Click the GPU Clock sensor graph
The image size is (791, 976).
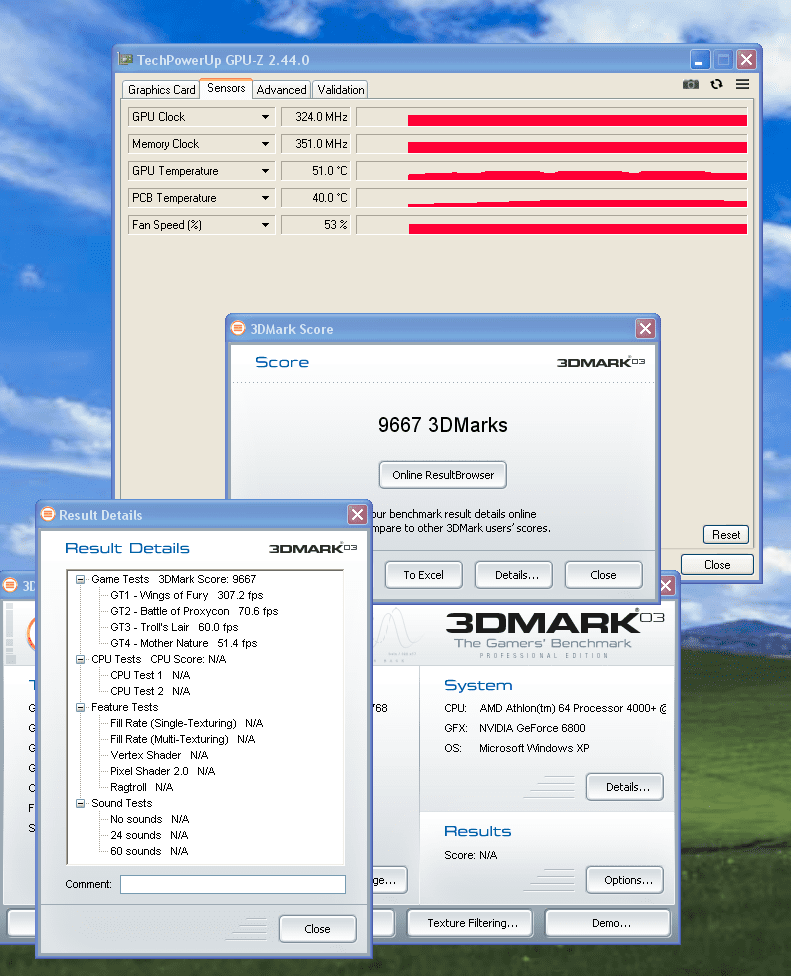pyautogui.click(x=552, y=117)
